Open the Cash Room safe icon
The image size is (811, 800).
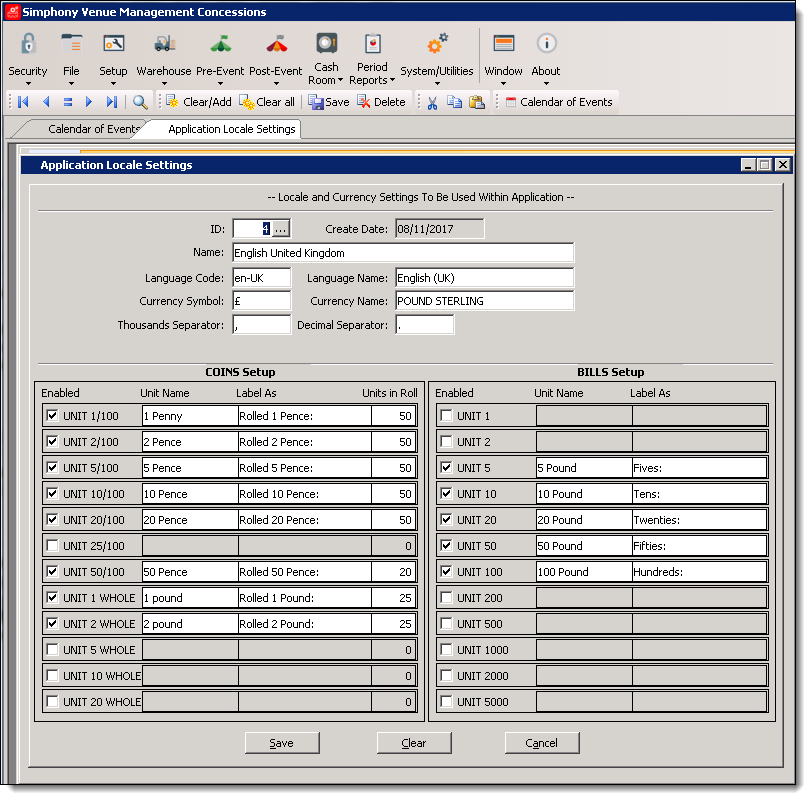point(326,43)
